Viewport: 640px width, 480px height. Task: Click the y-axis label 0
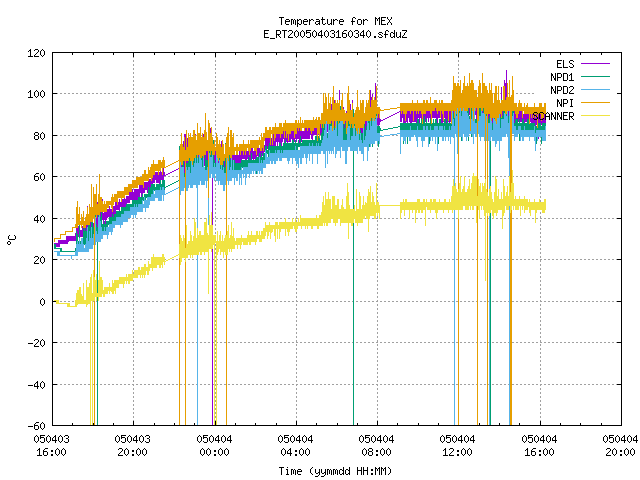pos(42,302)
